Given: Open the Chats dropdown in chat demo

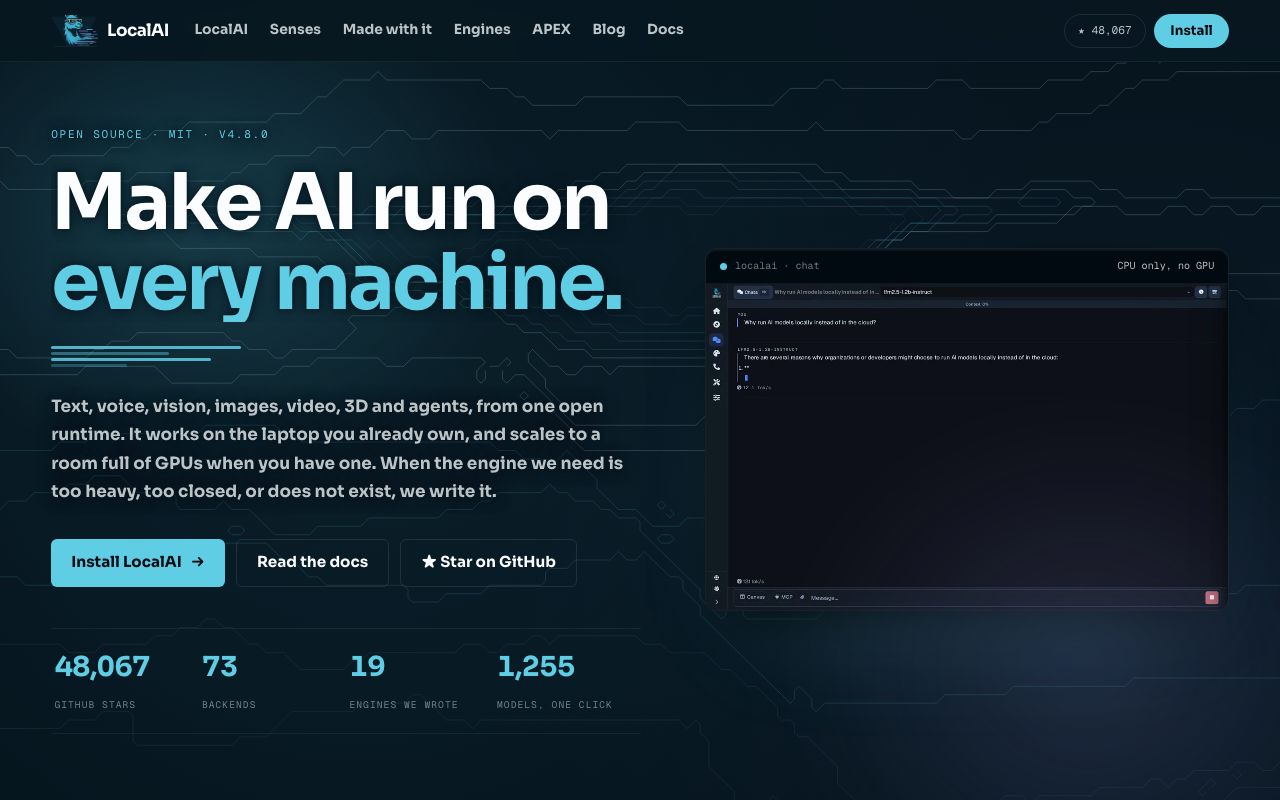Looking at the screenshot, I should pos(751,292).
